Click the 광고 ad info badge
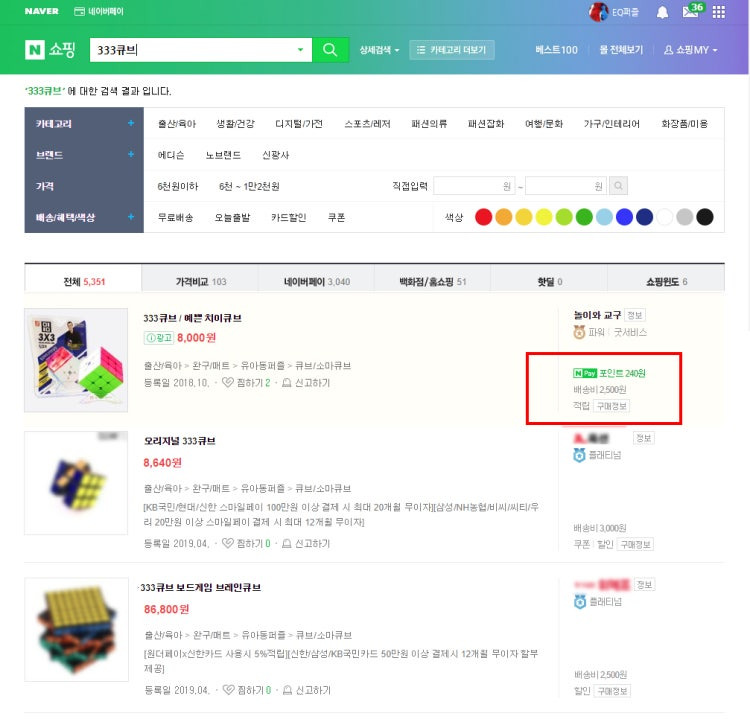The image size is (750, 719). [158, 338]
